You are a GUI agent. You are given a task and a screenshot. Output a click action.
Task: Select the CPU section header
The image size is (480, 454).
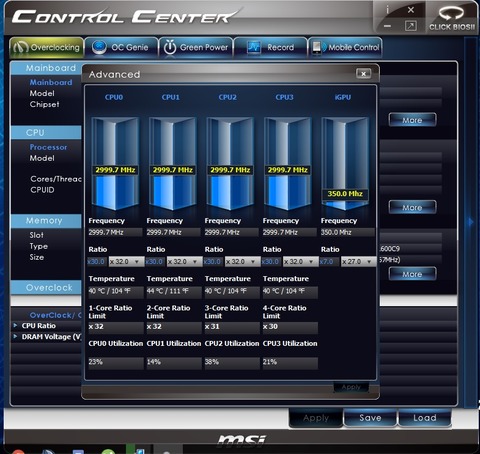click(x=46, y=133)
